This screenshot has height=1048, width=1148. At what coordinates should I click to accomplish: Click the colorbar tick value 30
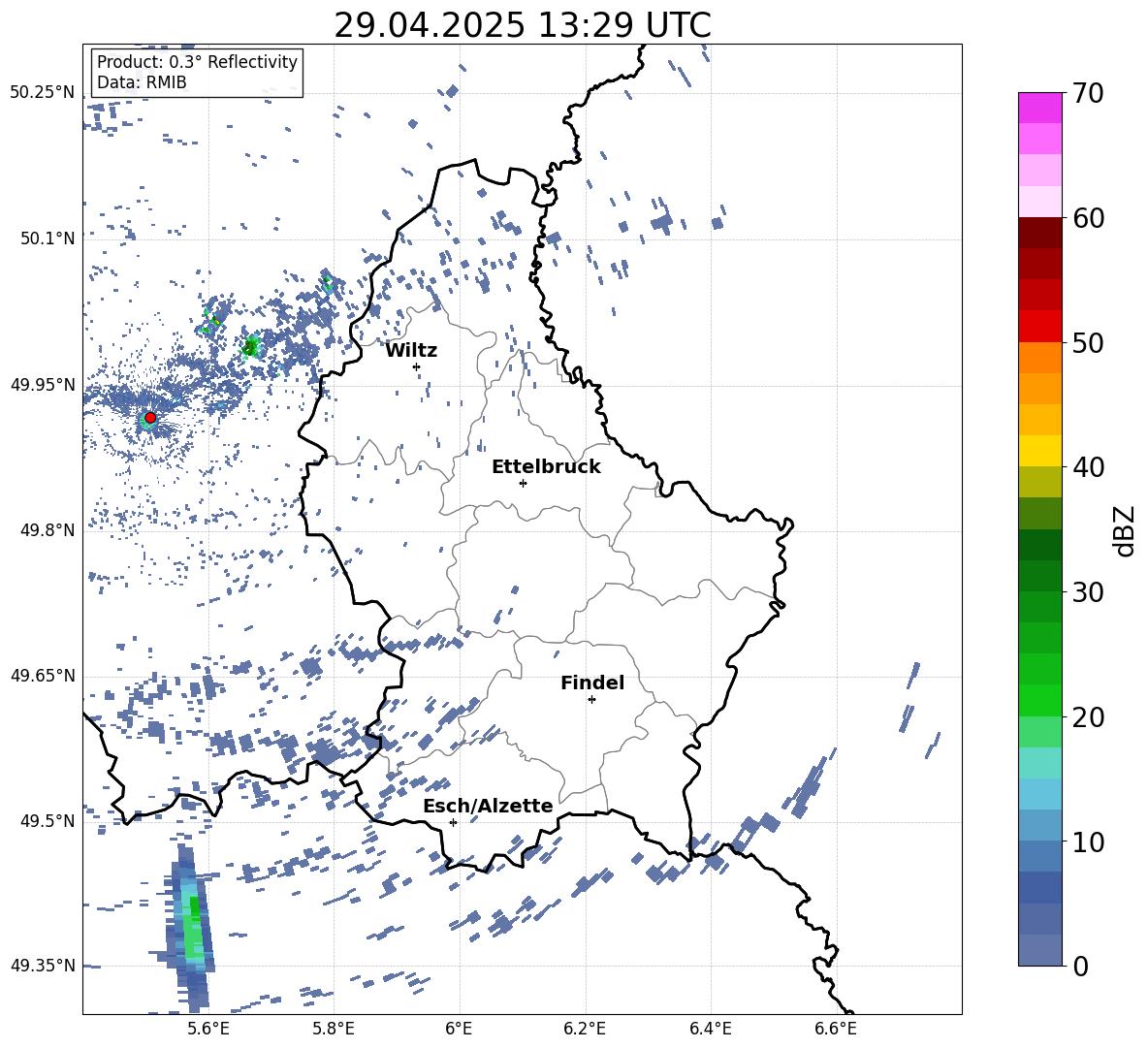tap(1088, 592)
